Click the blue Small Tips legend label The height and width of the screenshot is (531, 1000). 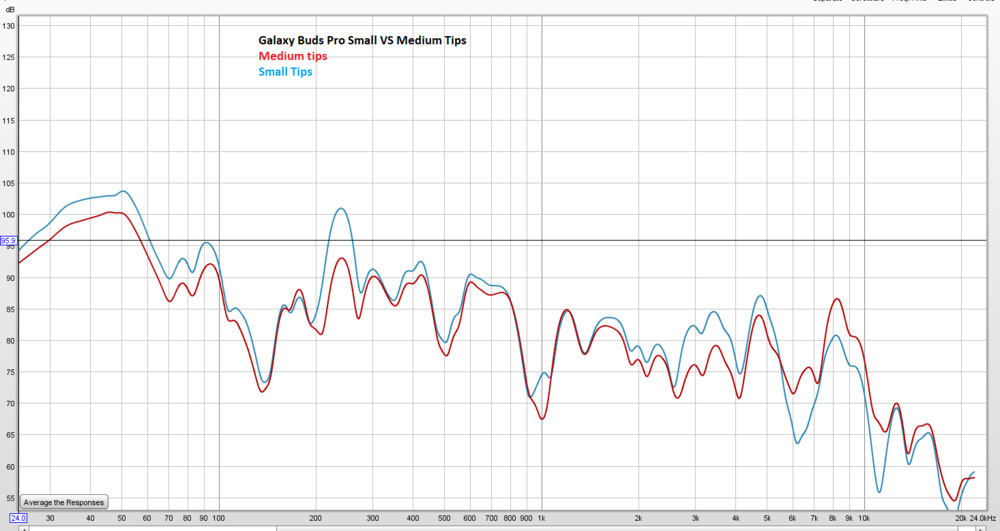pyautogui.click(x=285, y=72)
